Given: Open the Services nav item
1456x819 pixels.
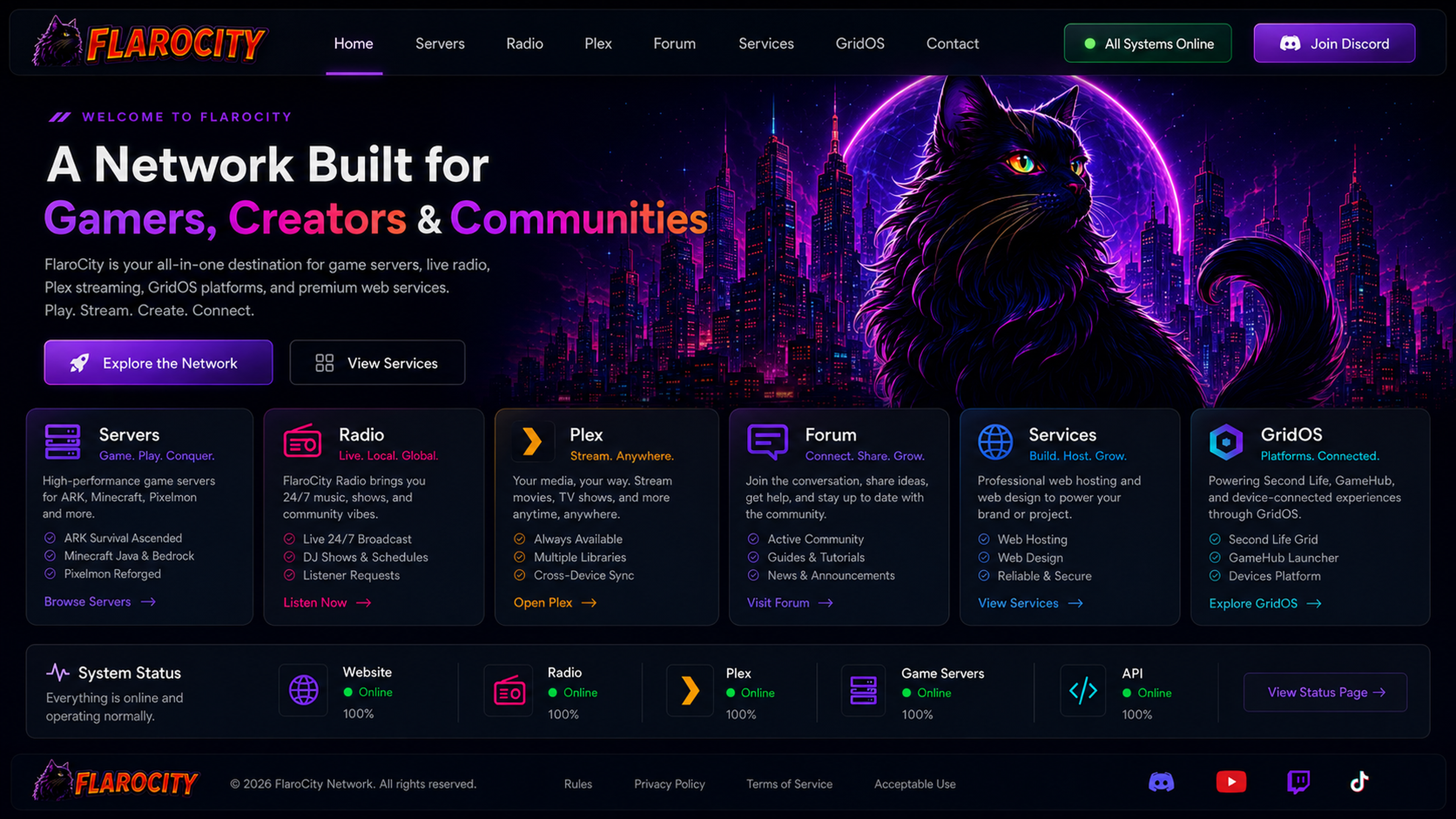Looking at the screenshot, I should [x=766, y=44].
